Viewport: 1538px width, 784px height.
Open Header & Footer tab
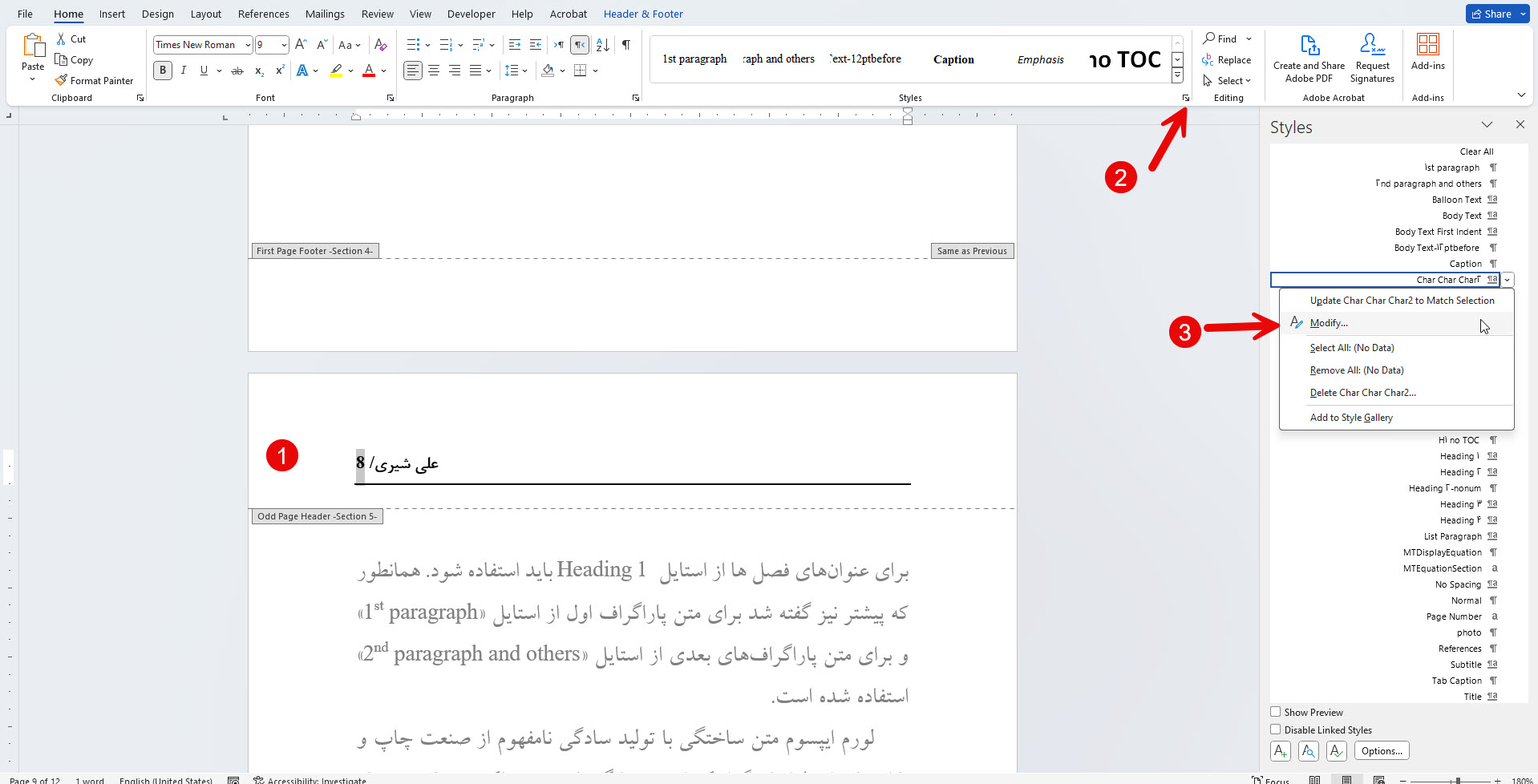[x=643, y=14]
